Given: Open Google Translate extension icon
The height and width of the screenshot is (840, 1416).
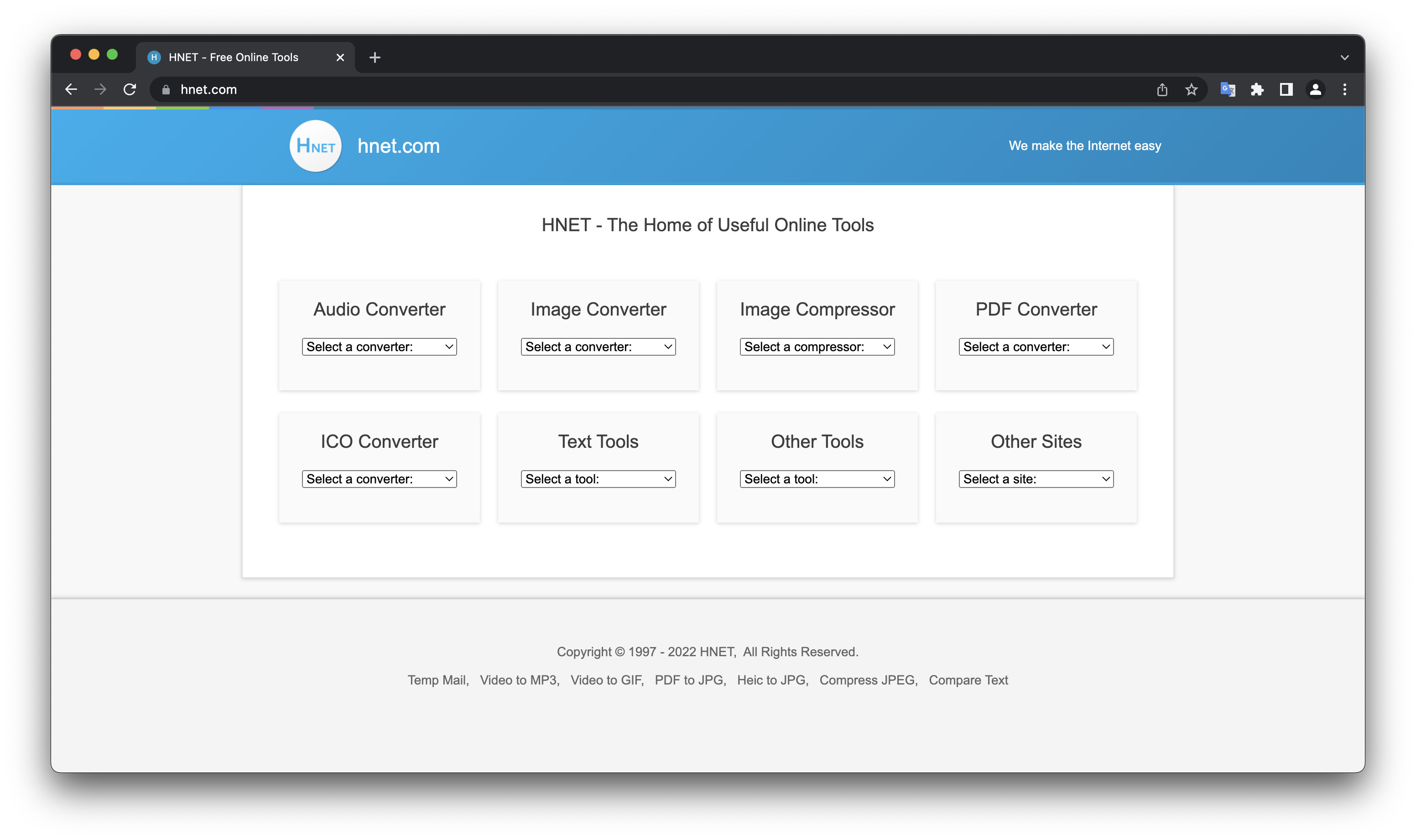Looking at the screenshot, I should 1228,89.
